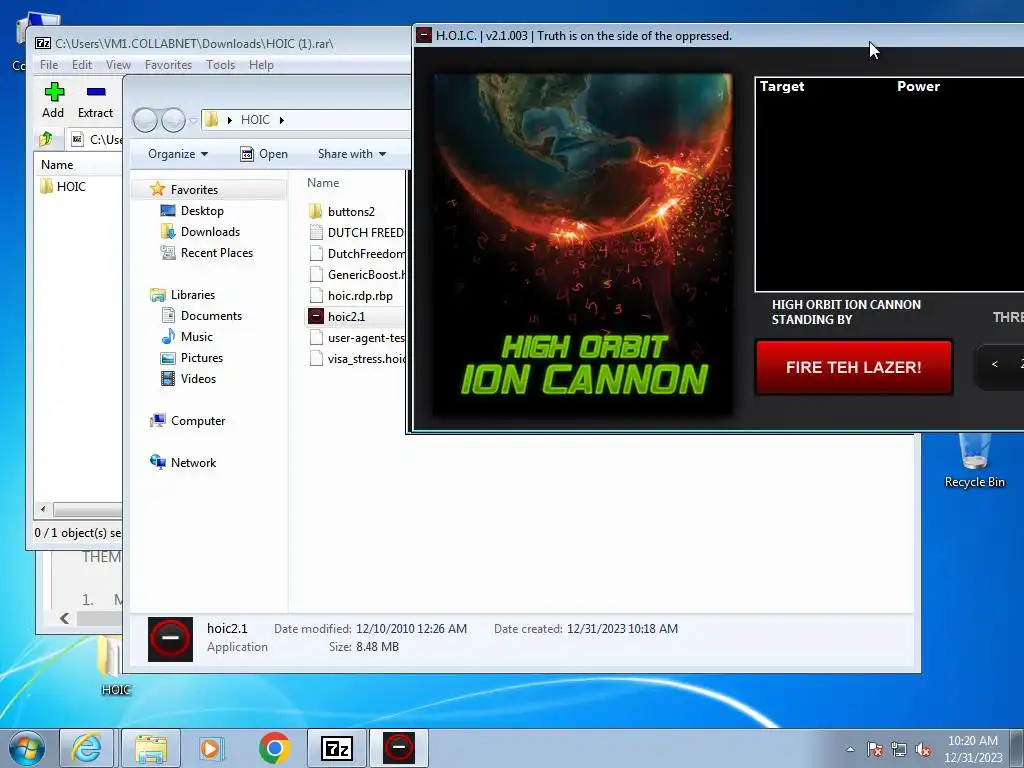Select the buttons2 folder
Image resolution: width=1024 pixels, height=768 pixels.
pyautogui.click(x=351, y=212)
